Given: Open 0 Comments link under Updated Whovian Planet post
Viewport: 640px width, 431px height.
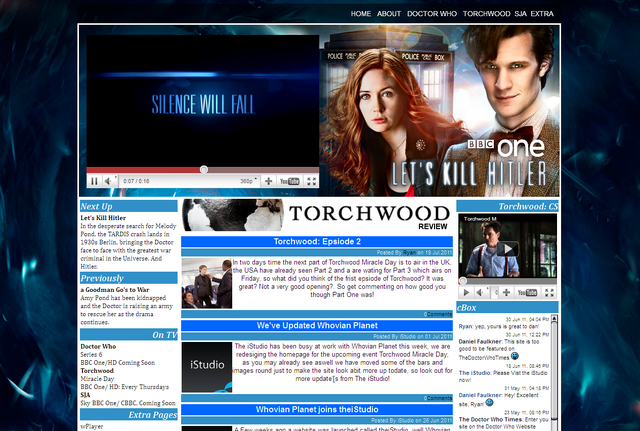Looking at the screenshot, I should pyautogui.click(x=438, y=398).
